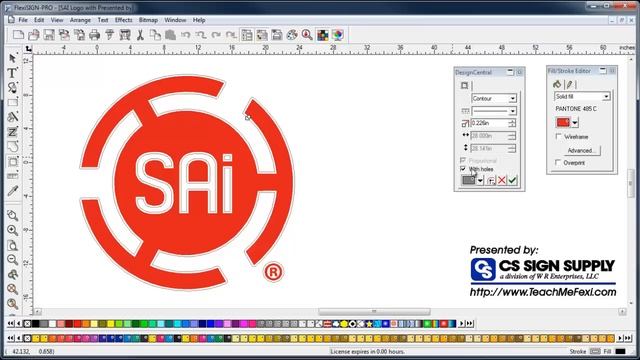This screenshot has height=360, width=640.
Task: Click the ruler origin corner box
Action: pyautogui.click(x=28, y=49)
